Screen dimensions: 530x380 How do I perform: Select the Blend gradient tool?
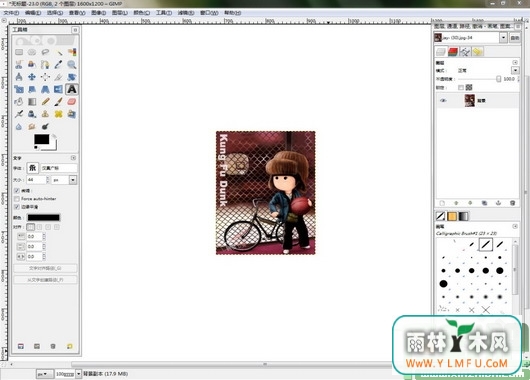(32, 102)
